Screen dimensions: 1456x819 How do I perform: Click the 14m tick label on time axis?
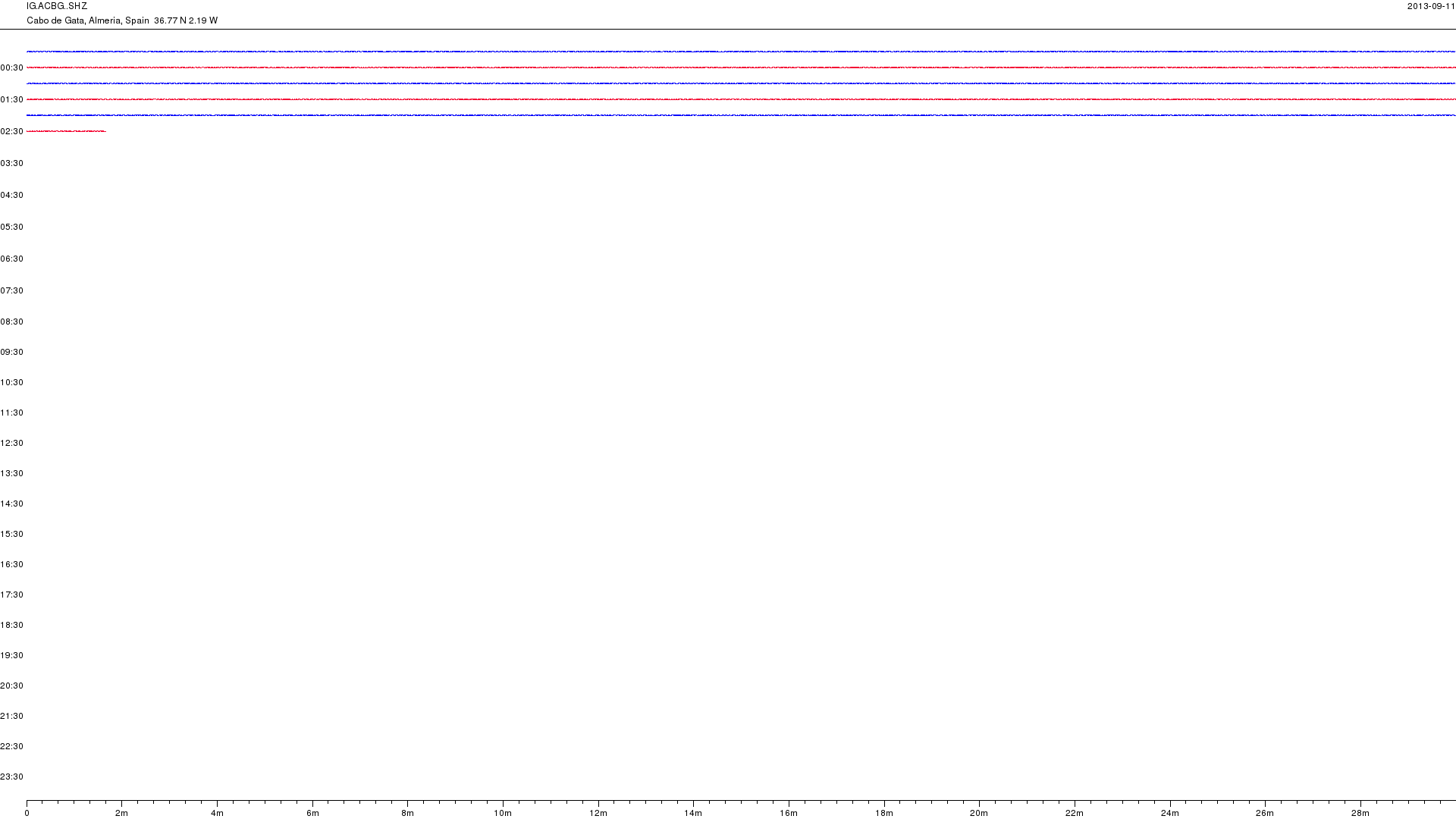point(693,814)
